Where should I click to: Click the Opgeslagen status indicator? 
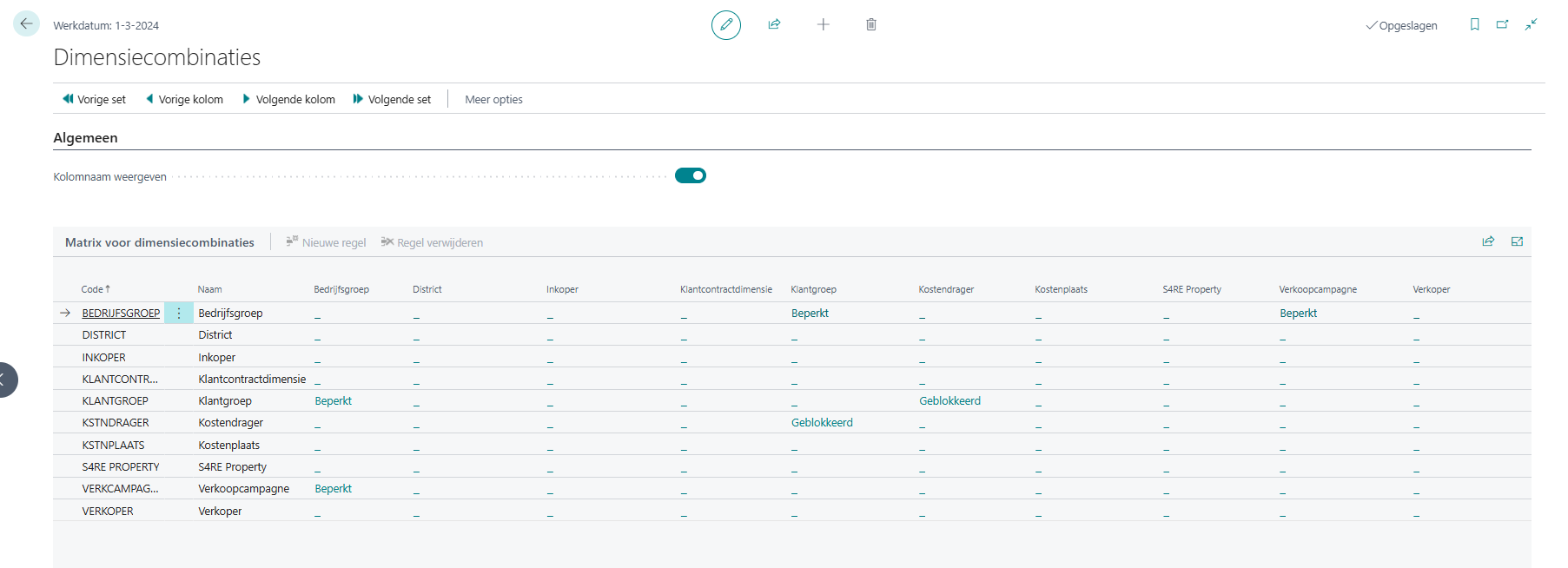[1401, 25]
